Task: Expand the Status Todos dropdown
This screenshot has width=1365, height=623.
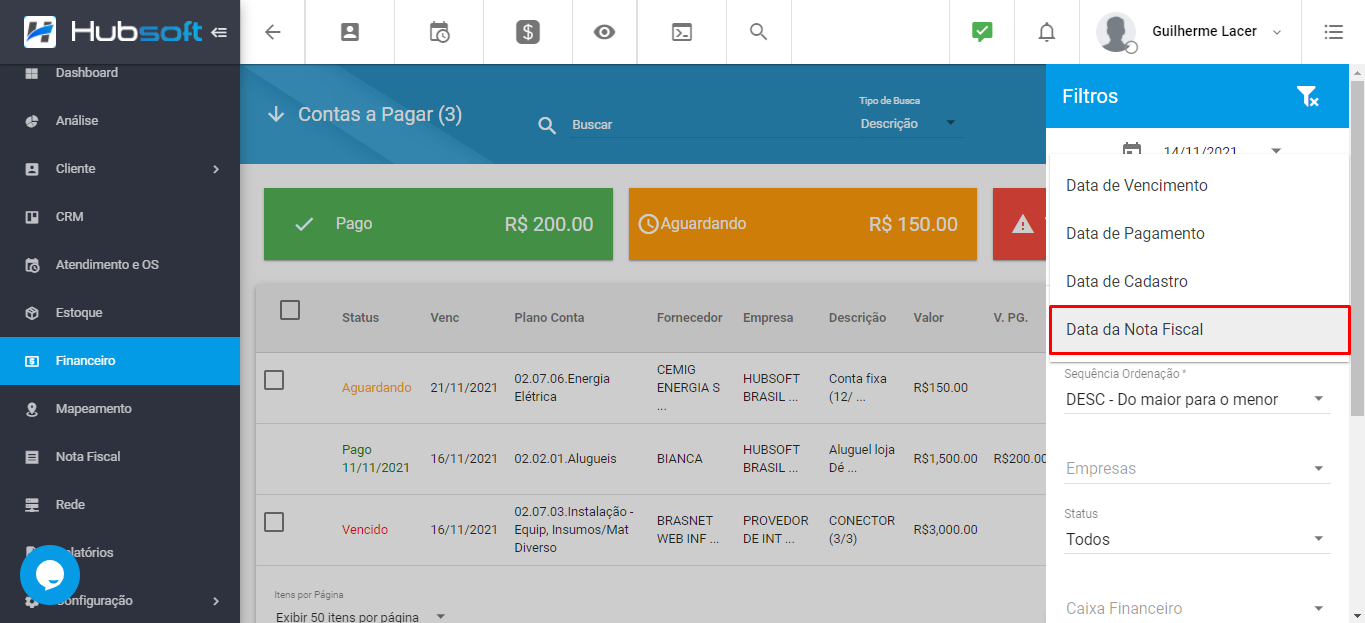Action: point(1196,540)
